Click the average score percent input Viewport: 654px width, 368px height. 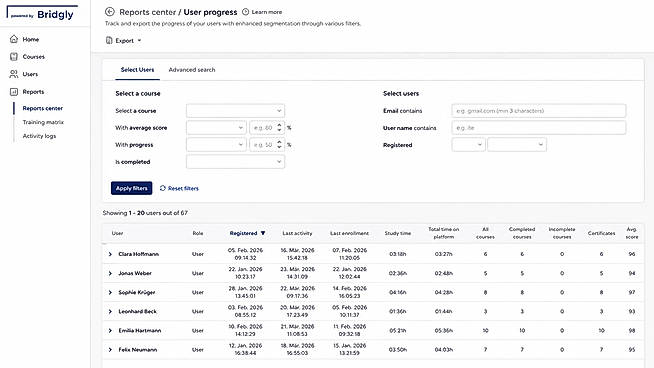click(267, 128)
